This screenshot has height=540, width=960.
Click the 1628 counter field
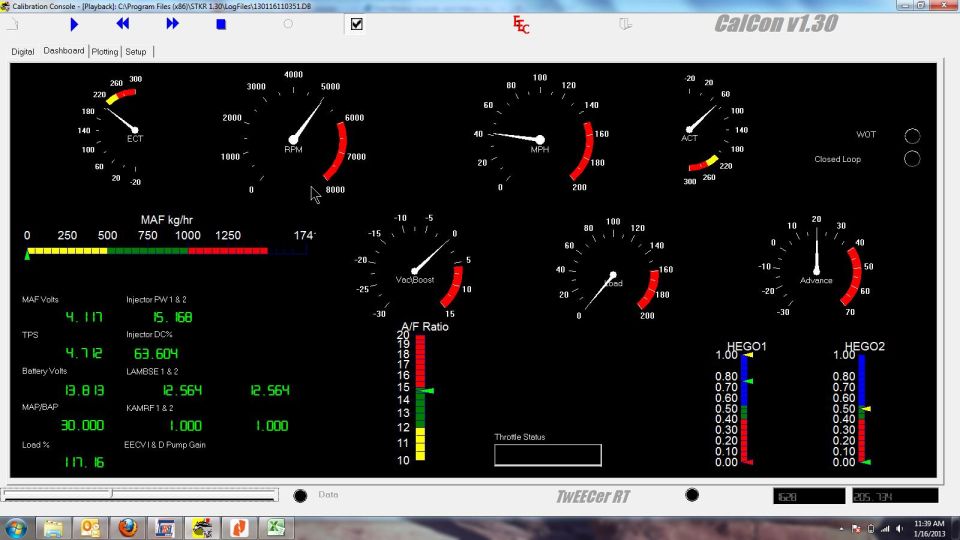click(809, 496)
